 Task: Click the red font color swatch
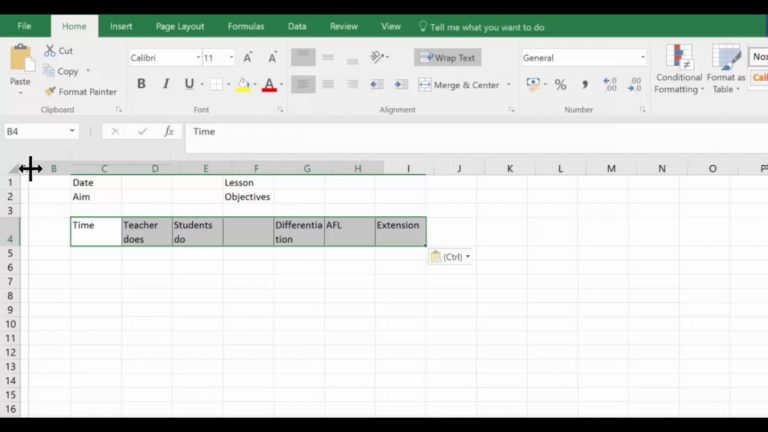(x=269, y=85)
